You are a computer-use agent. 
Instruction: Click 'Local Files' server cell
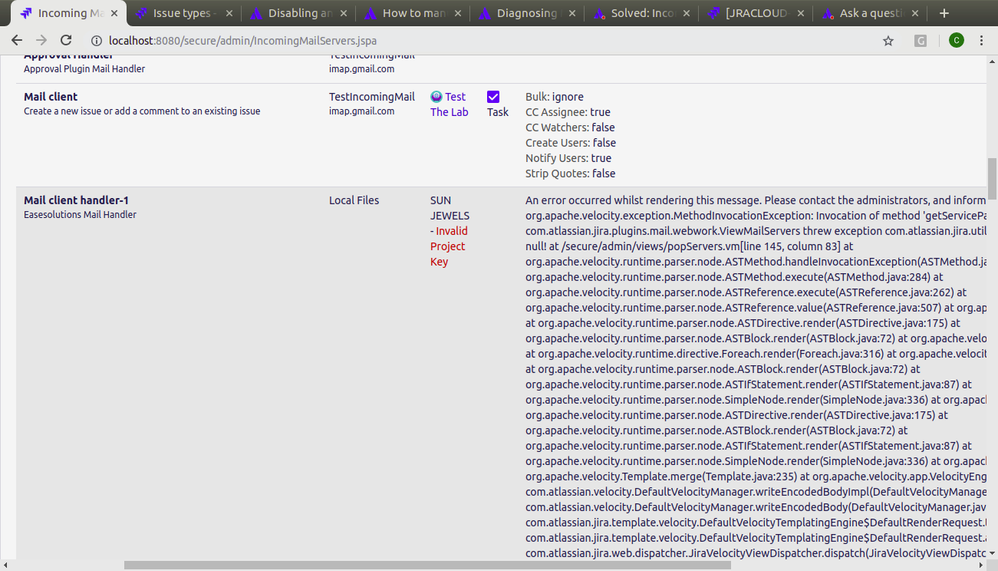354,200
